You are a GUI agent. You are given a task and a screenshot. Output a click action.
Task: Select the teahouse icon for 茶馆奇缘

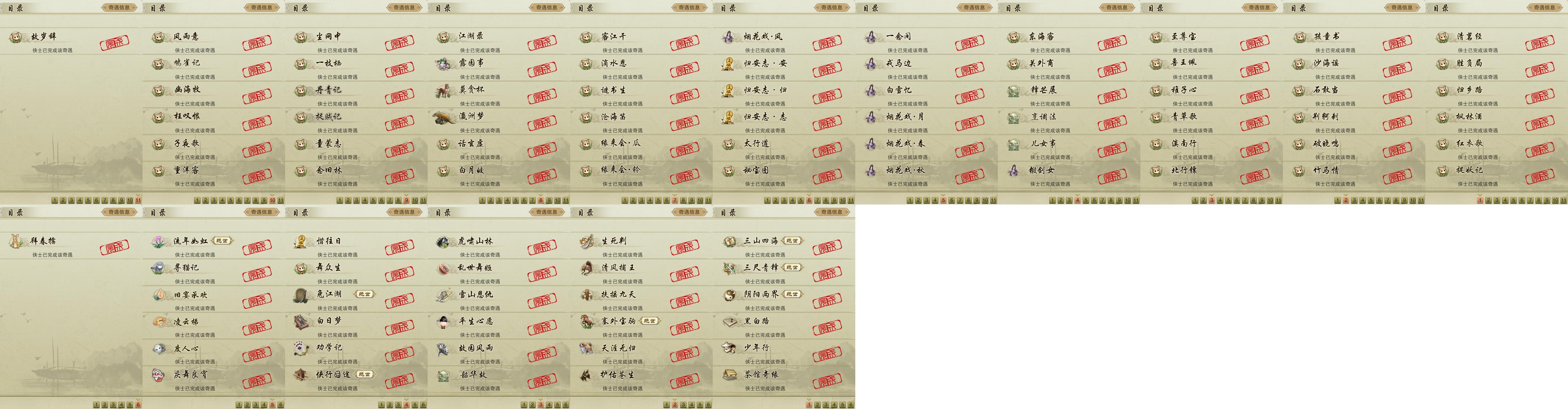click(x=729, y=375)
